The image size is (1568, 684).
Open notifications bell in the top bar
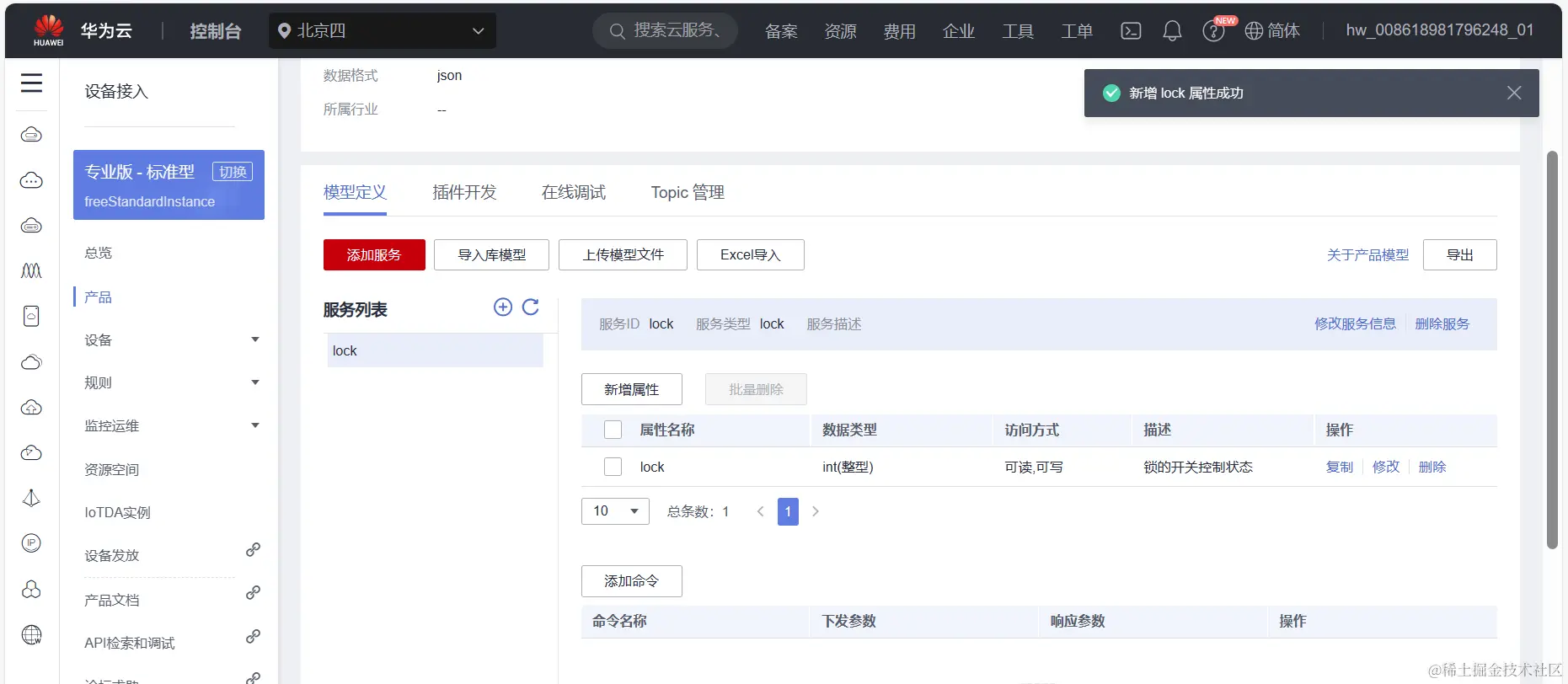pos(1172,31)
